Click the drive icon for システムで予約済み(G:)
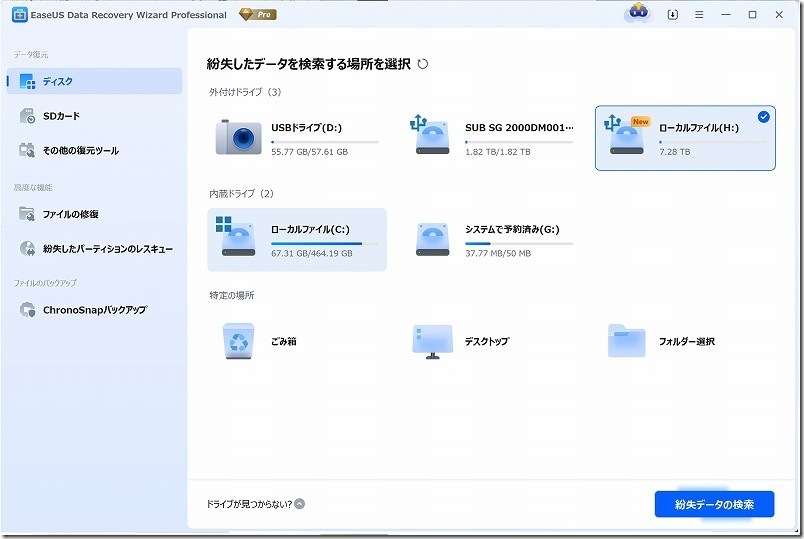 pos(433,239)
